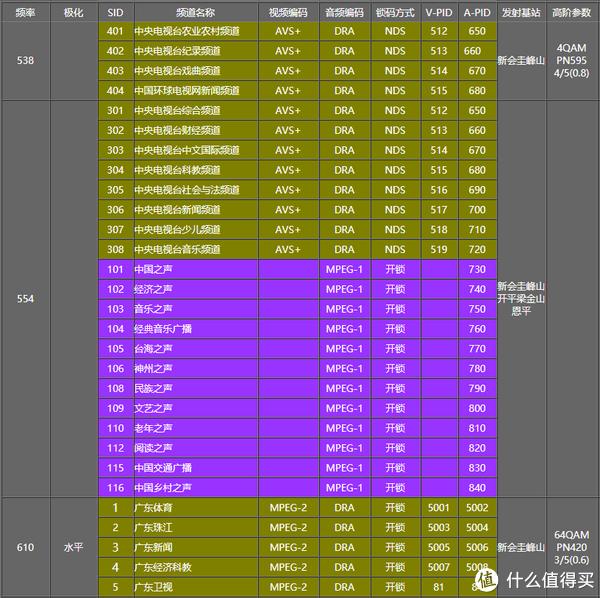Select radio channel 音乐之声
This screenshot has height=598, width=600.
tap(153, 309)
